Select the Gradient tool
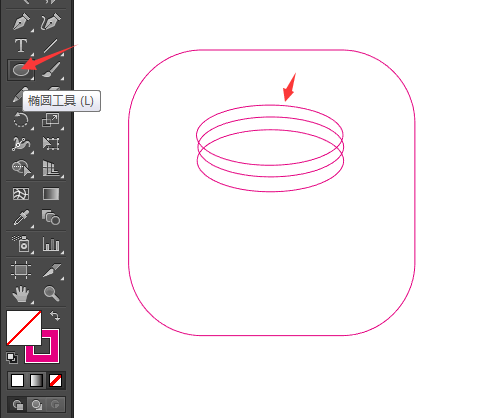478x418 pixels. (x=51, y=194)
